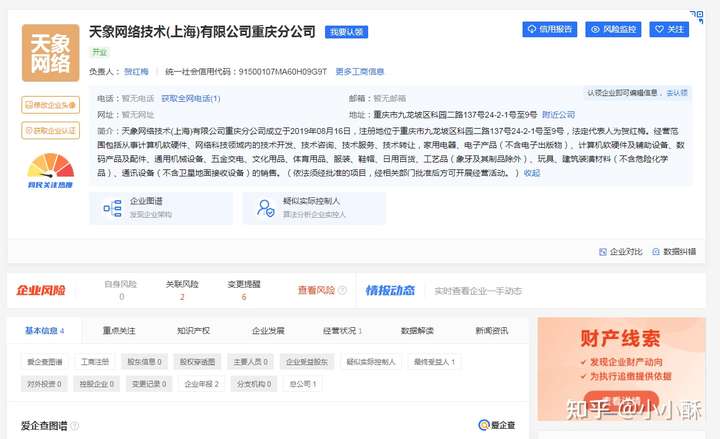Screen dimensions: 720x439
Task: Select the 爱企查图谱 tag
Action: [x=45, y=362]
